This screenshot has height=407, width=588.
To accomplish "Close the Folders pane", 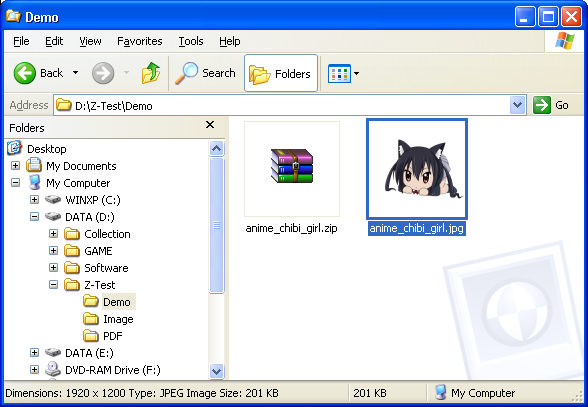I will coord(210,125).
